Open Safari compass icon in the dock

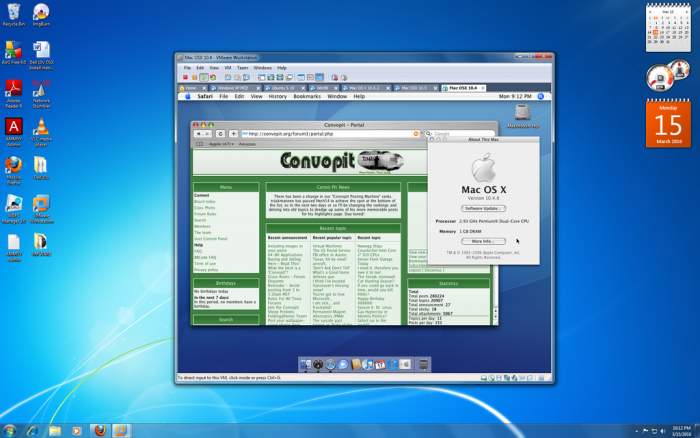(x=330, y=364)
